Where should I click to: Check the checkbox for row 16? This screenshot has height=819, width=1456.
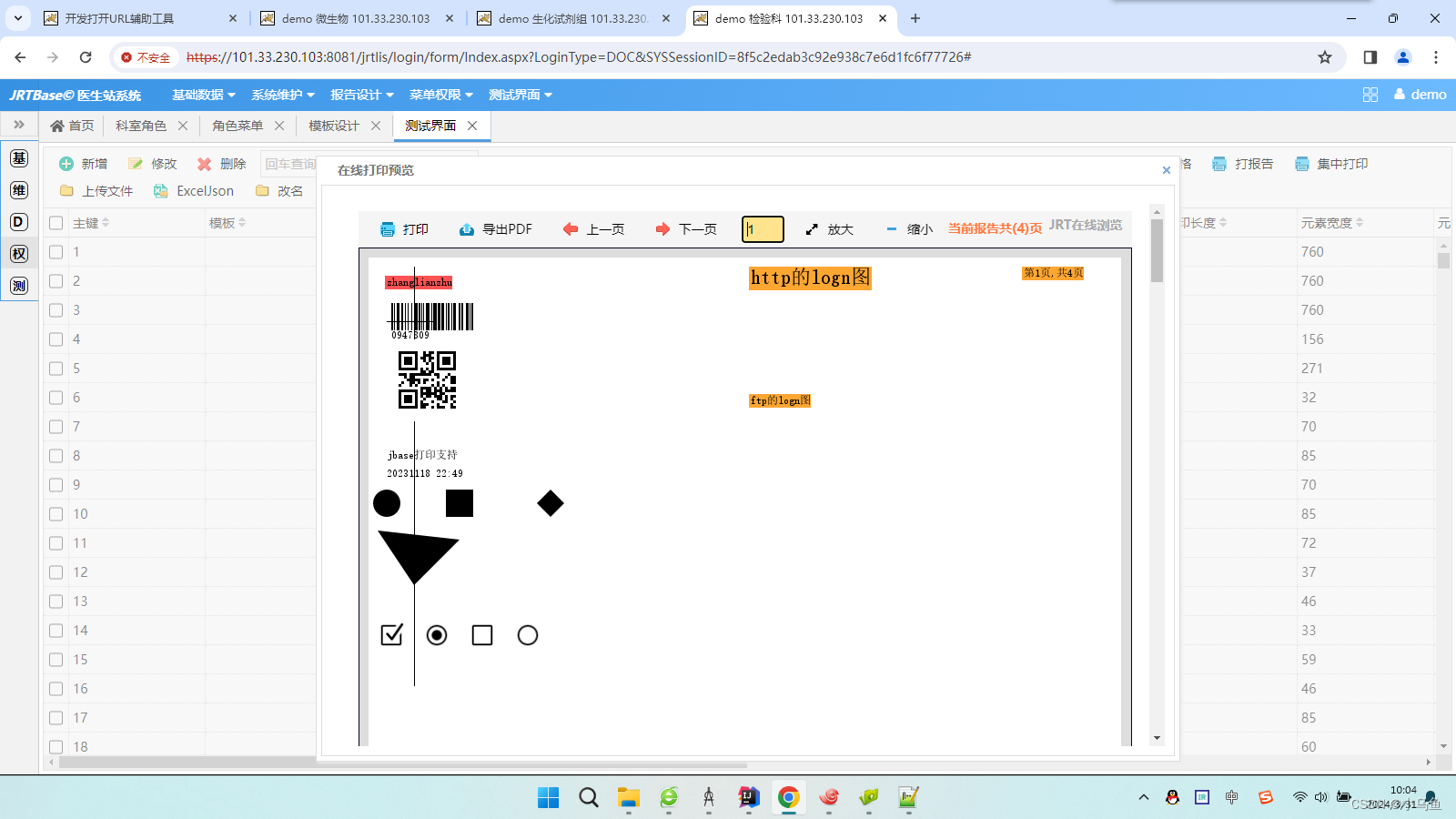pos(56,689)
